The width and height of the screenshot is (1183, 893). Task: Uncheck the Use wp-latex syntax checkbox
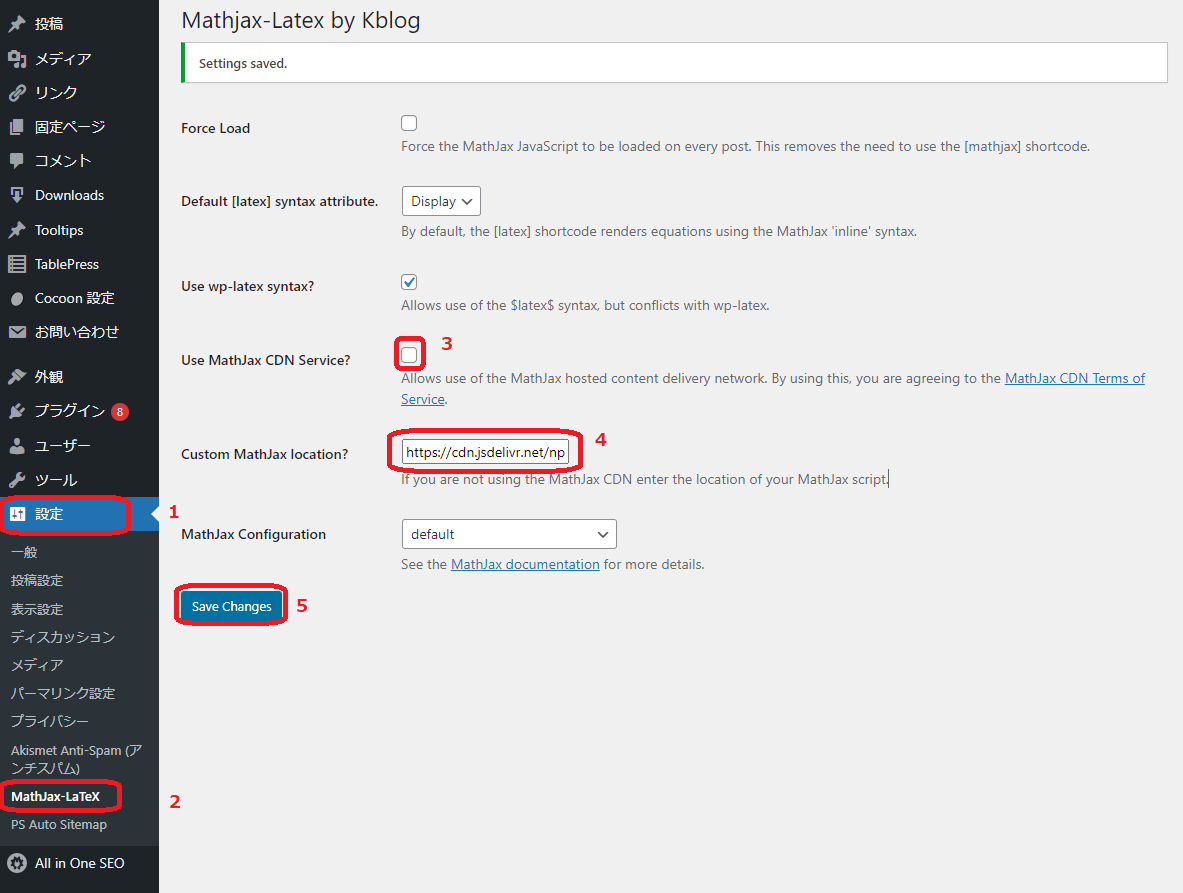409,282
